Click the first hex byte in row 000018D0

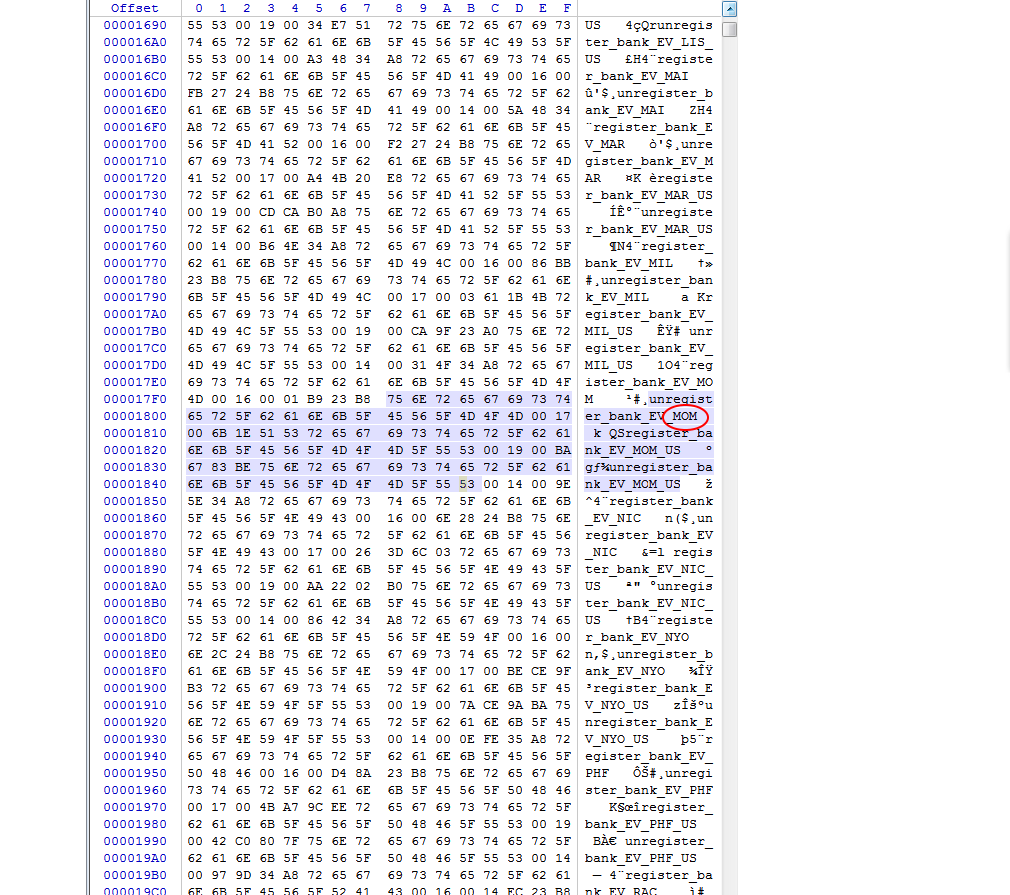[x=194, y=637]
